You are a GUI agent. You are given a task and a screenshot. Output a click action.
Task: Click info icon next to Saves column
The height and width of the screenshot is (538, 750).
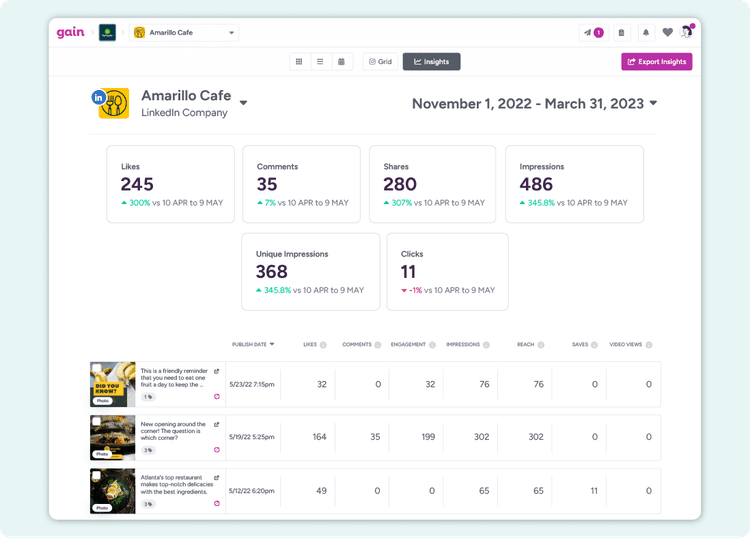click(594, 345)
